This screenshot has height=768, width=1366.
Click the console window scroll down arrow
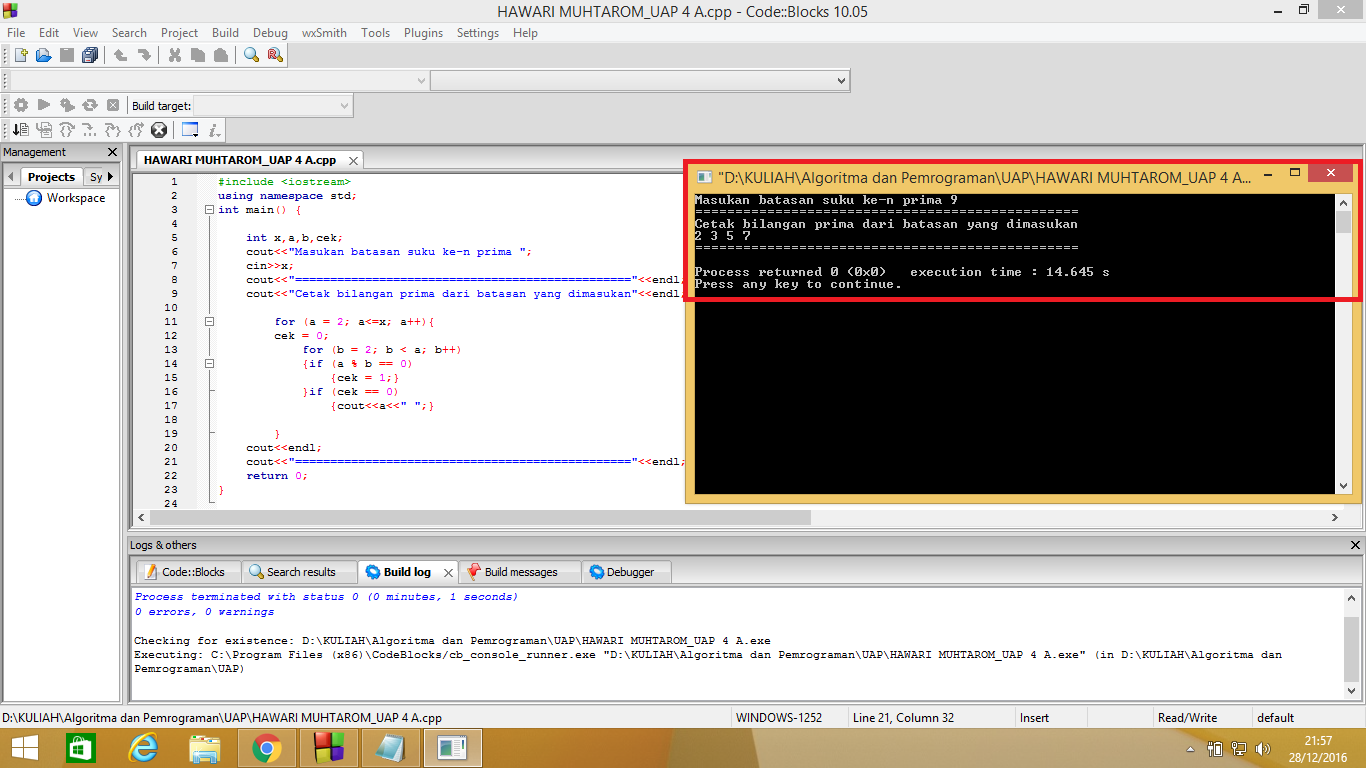[1343, 486]
